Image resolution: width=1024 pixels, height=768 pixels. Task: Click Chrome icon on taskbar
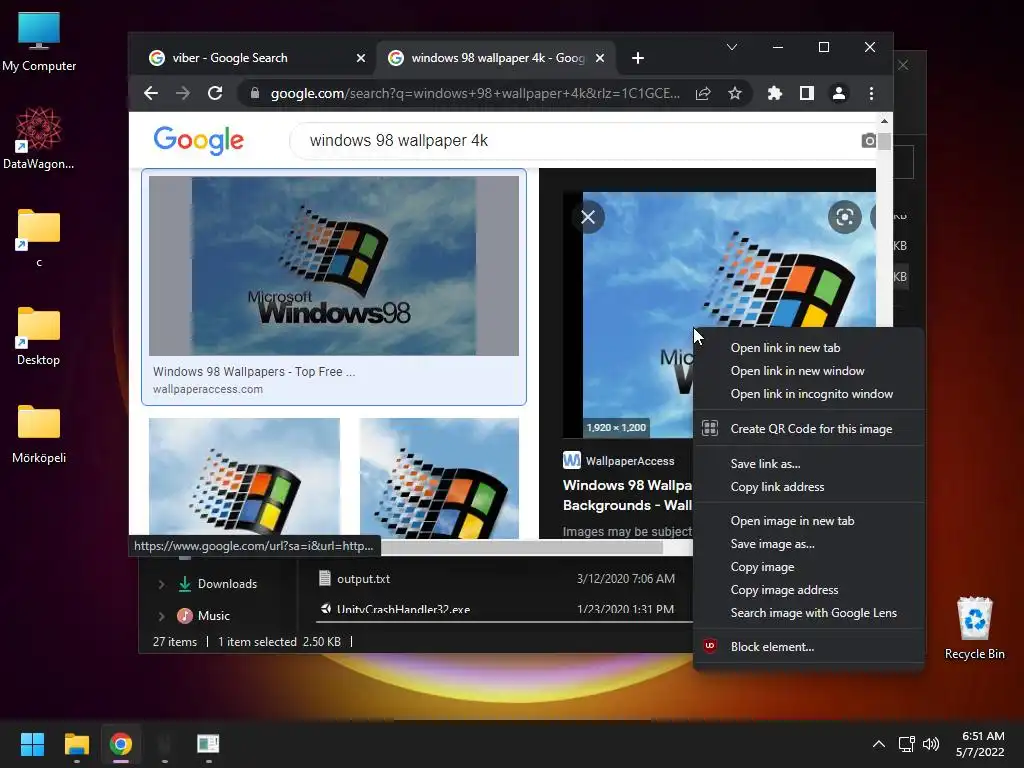click(x=121, y=744)
